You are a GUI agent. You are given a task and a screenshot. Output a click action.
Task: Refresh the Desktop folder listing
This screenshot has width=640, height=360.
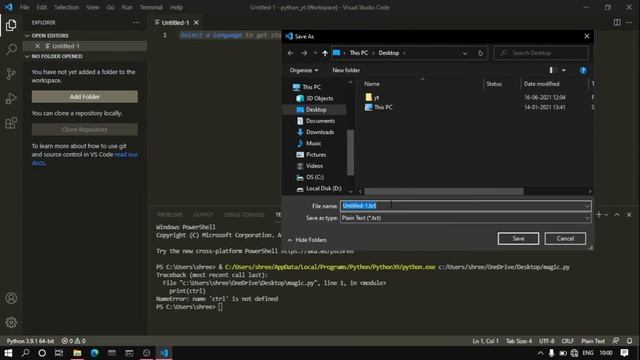coord(480,53)
